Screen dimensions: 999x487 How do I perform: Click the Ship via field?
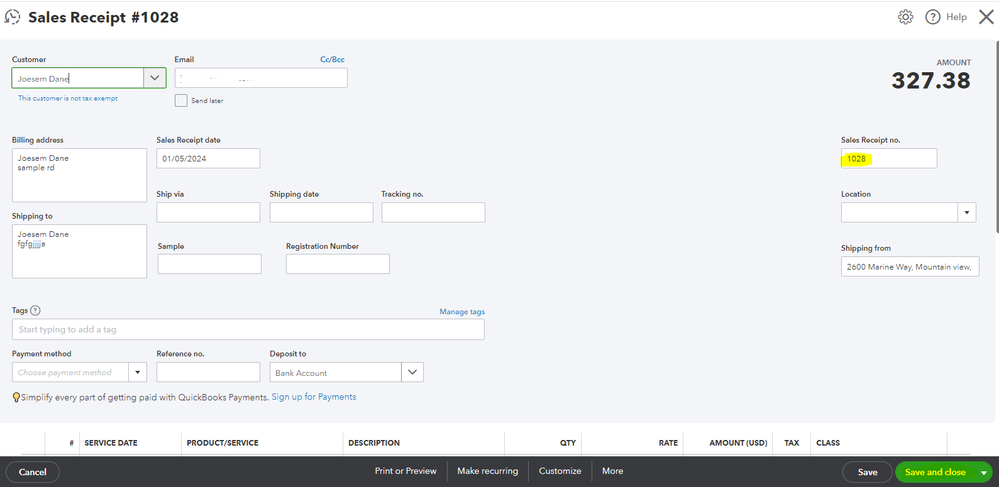click(208, 212)
